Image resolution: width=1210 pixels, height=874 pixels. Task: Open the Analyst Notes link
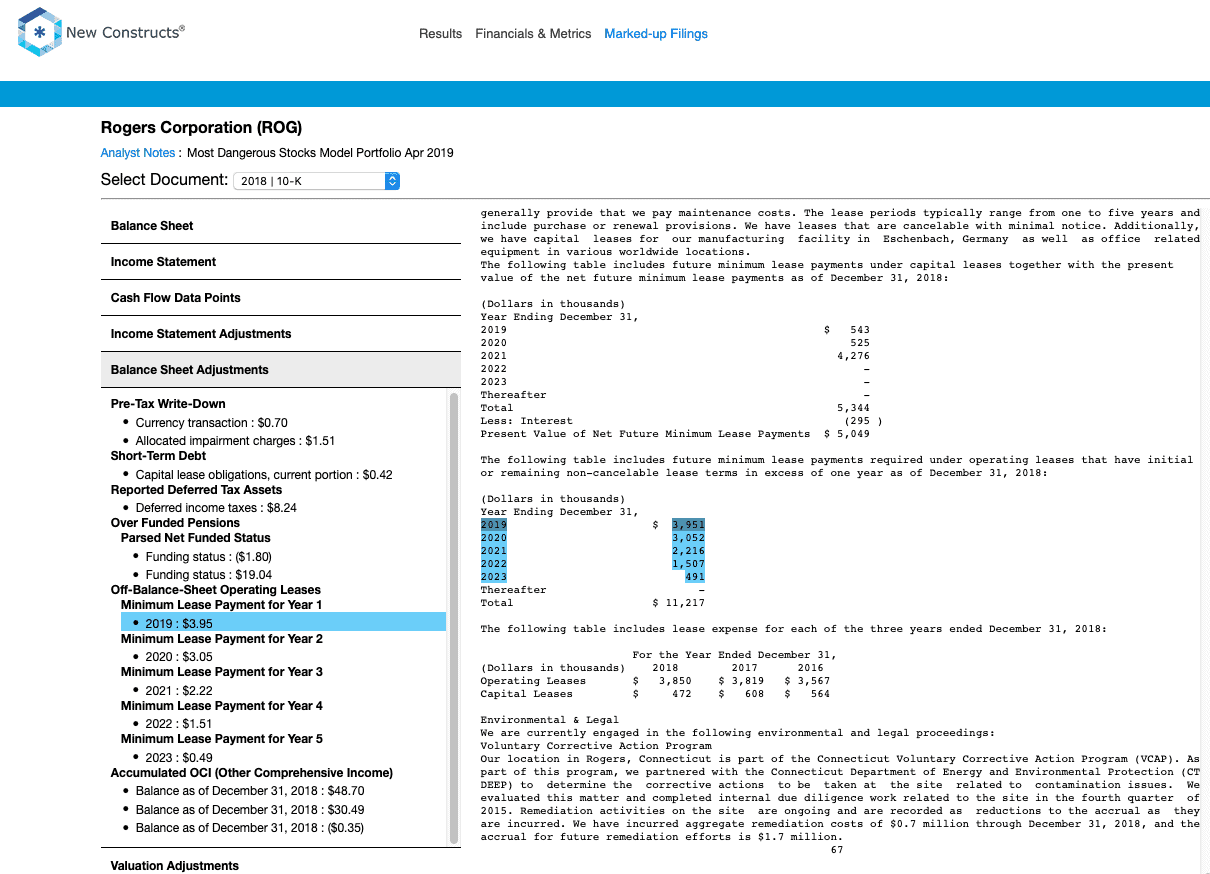[x=138, y=153]
